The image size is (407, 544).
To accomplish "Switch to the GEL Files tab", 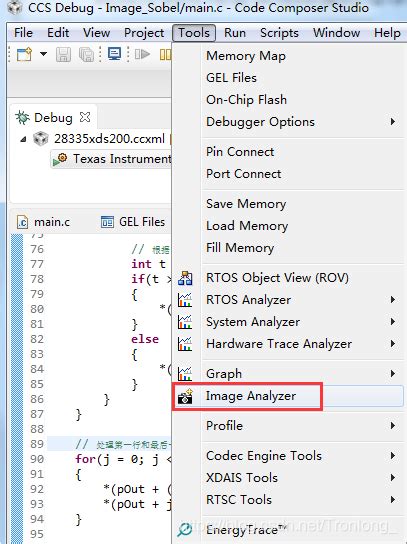I will pyautogui.click(x=133, y=222).
